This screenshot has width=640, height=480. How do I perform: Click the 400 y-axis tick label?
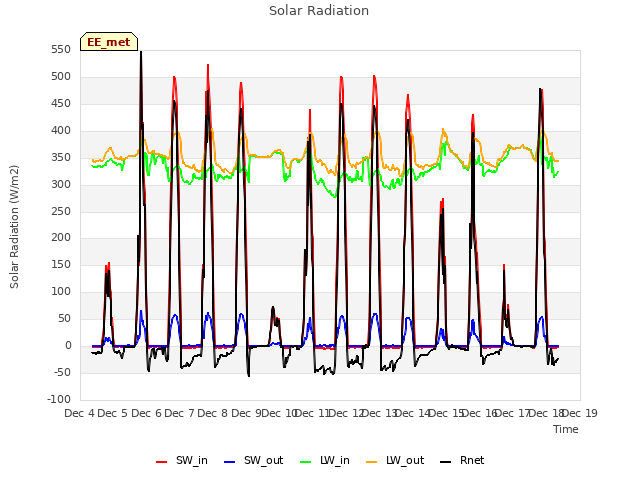coord(61,131)
